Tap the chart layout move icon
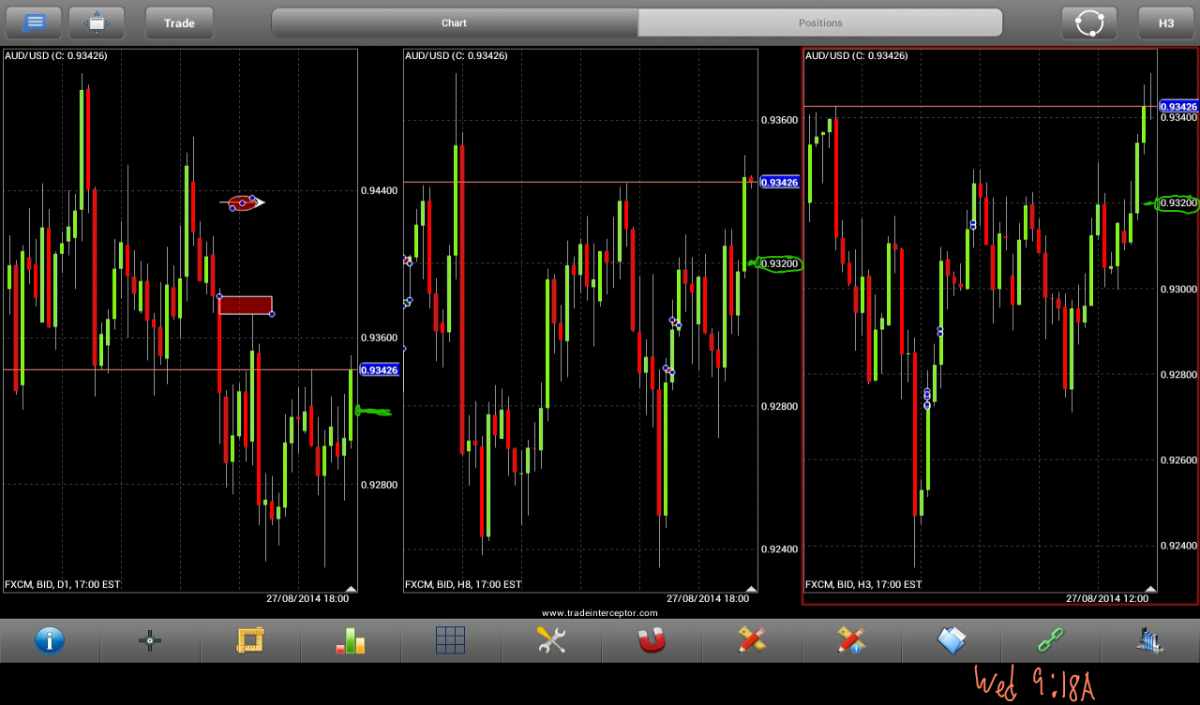 [x=96, y=22]
